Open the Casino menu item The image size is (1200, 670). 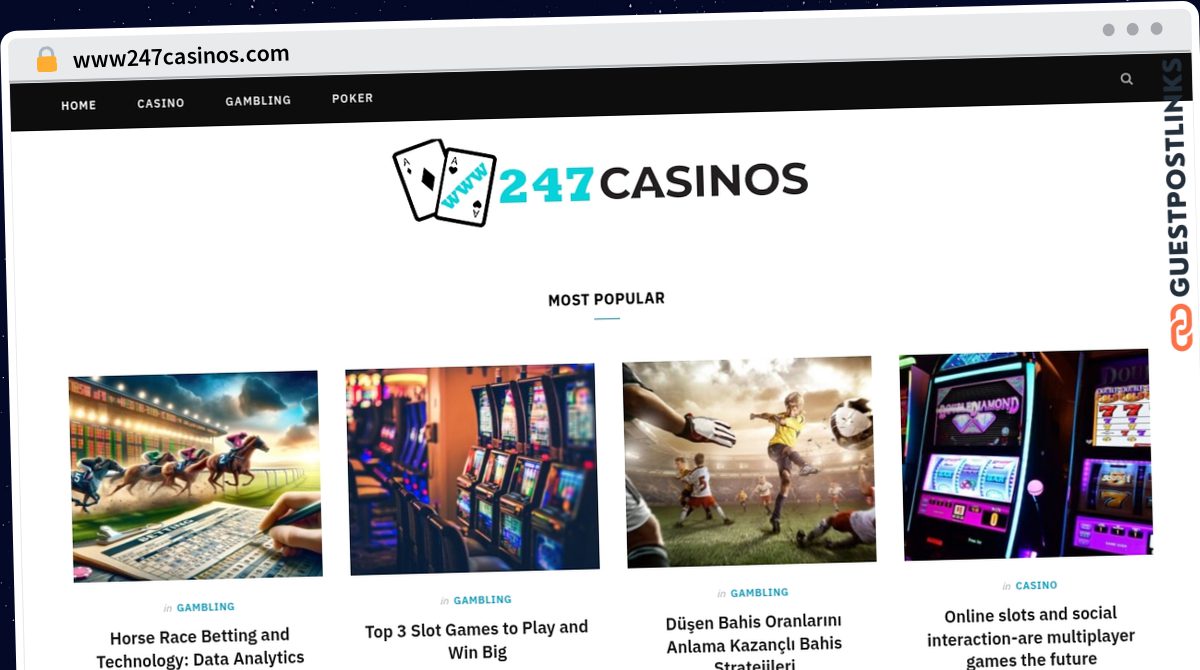pyautogui.click(x=161, y=103)
